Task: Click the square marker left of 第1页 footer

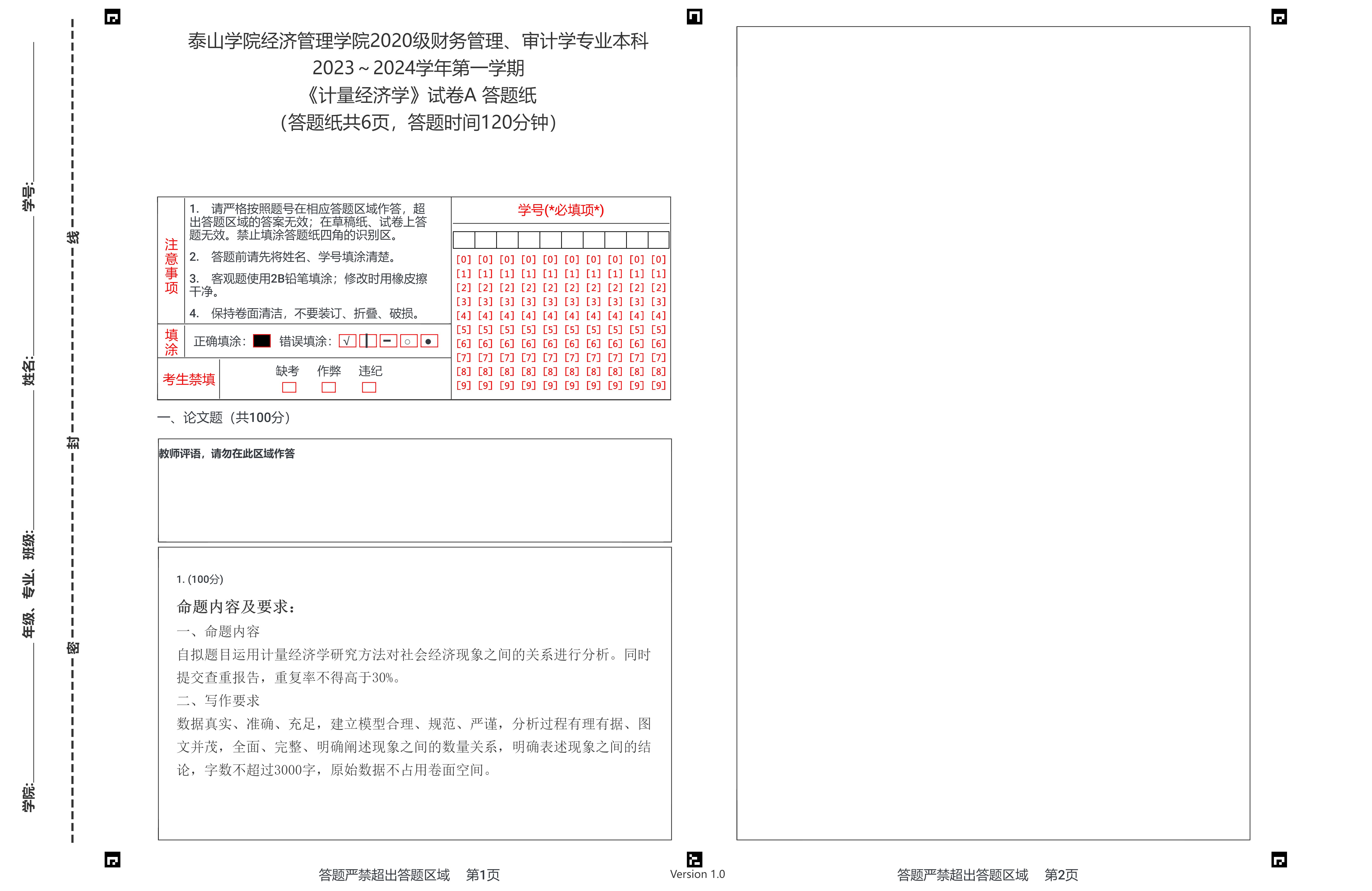Action: coord(113,860)
